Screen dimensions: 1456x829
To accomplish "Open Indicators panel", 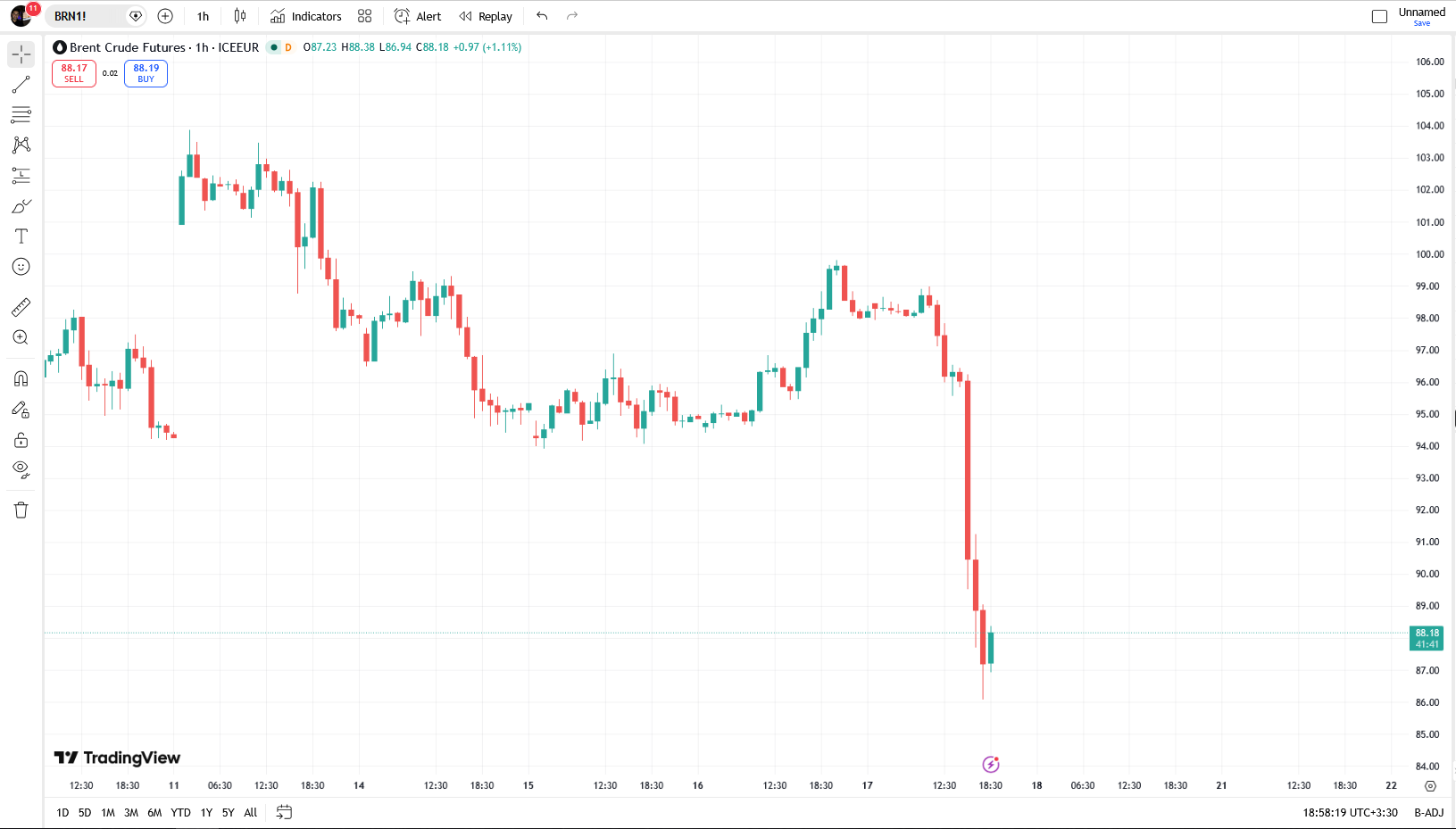I will point(306,16).
